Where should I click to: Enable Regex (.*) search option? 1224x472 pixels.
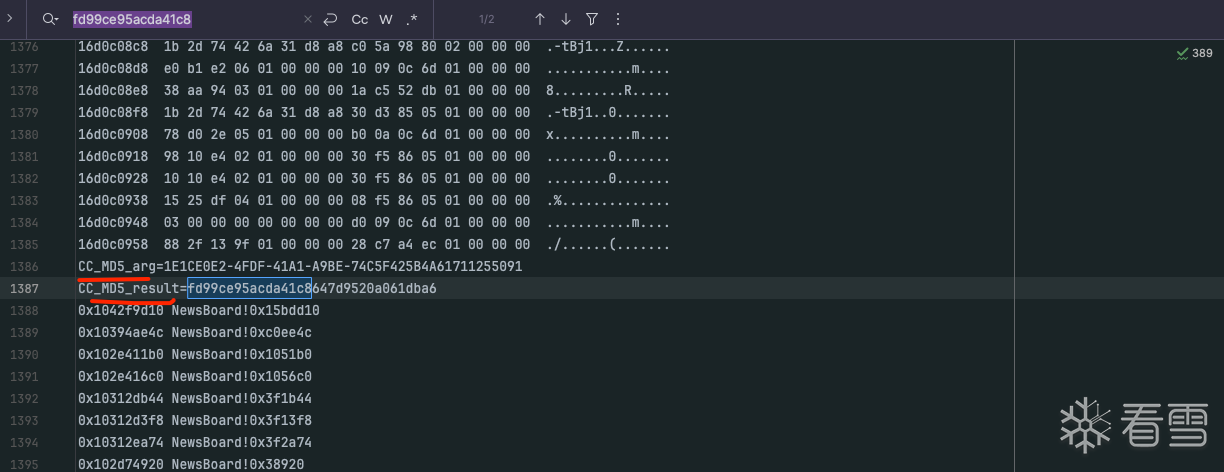412,19
